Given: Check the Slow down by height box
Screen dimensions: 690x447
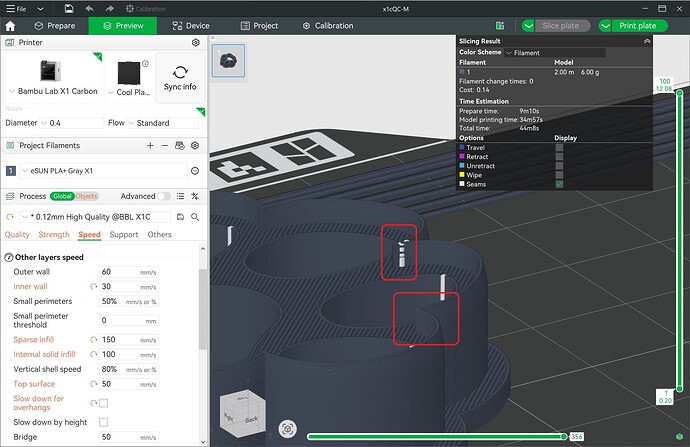Looking at the screenshot, I should coord(103,422).
